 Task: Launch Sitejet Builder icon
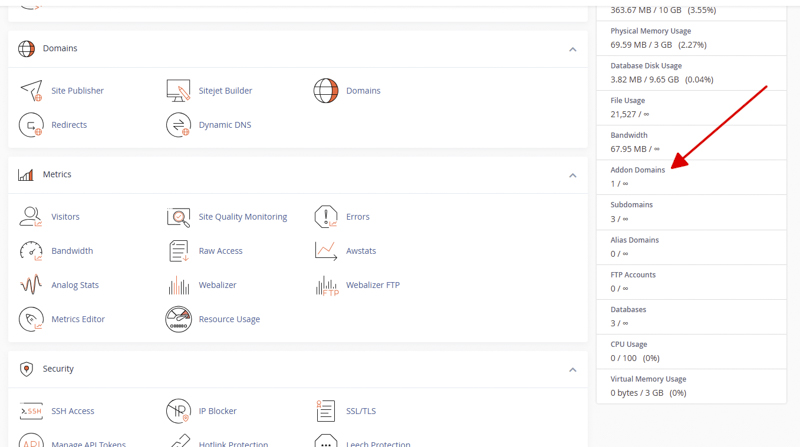click(x=179, y=90)
